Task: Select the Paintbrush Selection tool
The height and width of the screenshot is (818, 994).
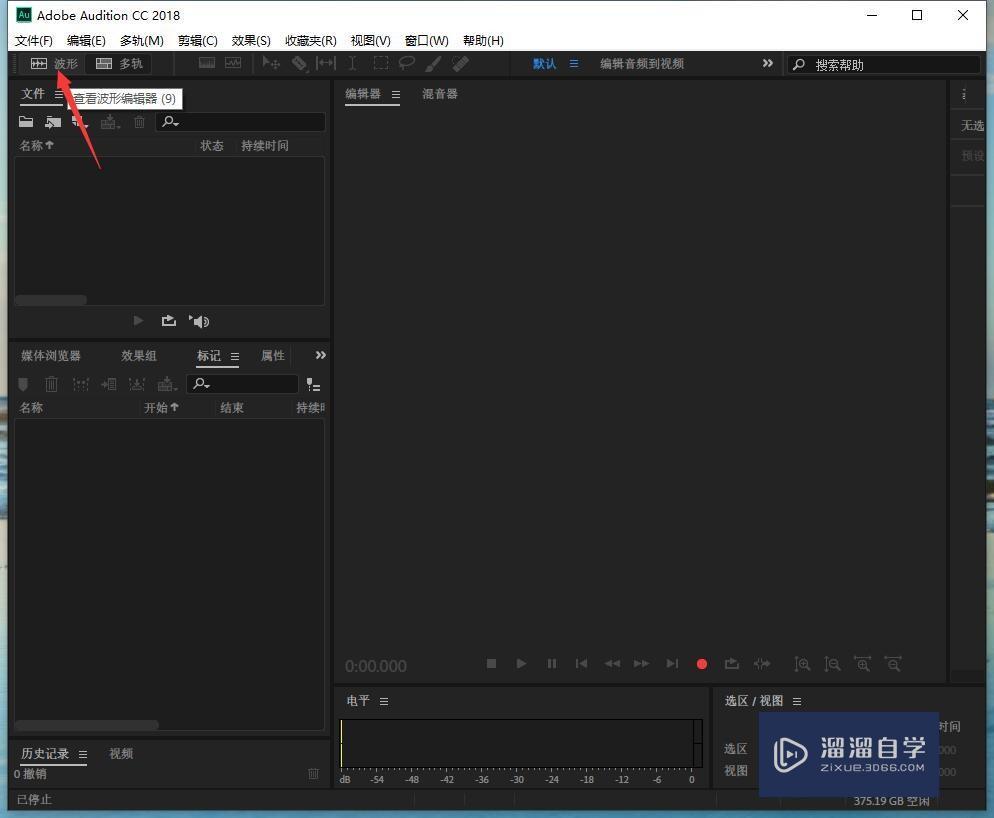Action: (x=433, y=63)
